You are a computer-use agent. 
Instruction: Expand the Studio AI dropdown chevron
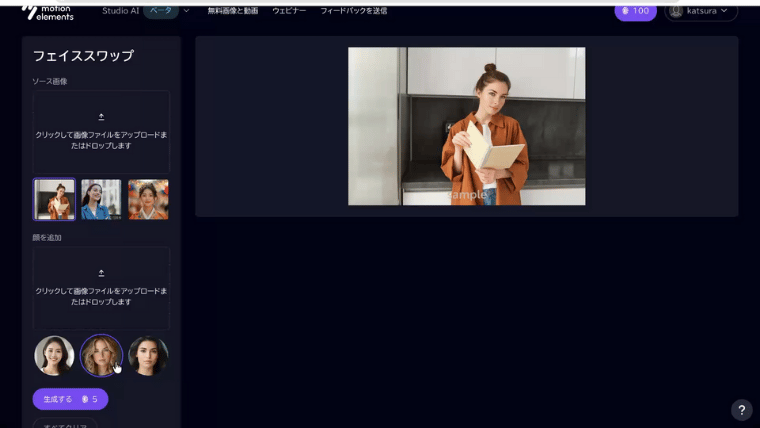[186, 11]
